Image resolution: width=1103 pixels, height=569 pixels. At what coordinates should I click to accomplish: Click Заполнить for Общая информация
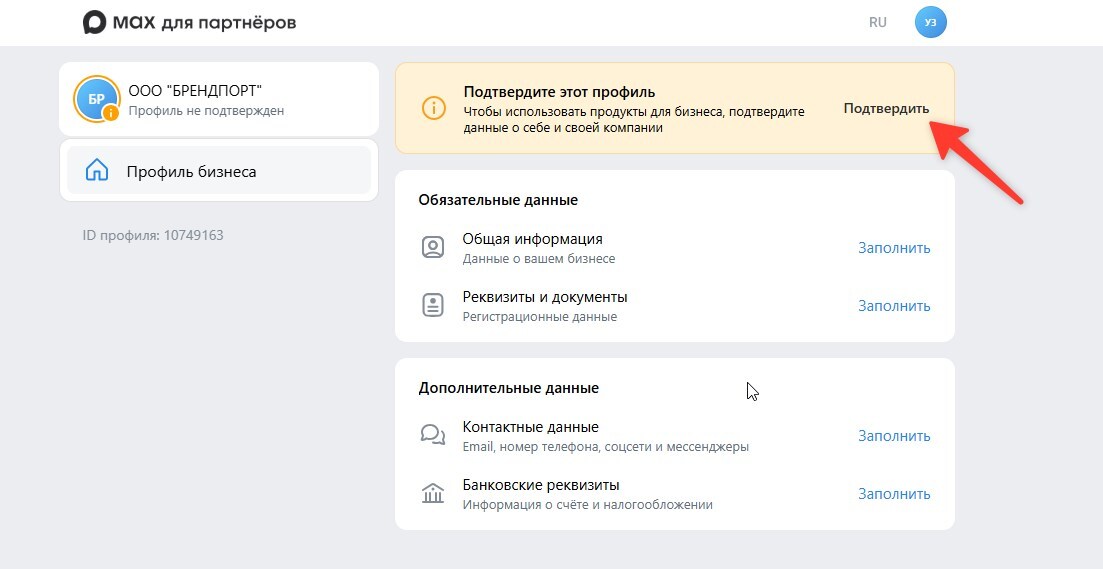(x=894, y=248)
